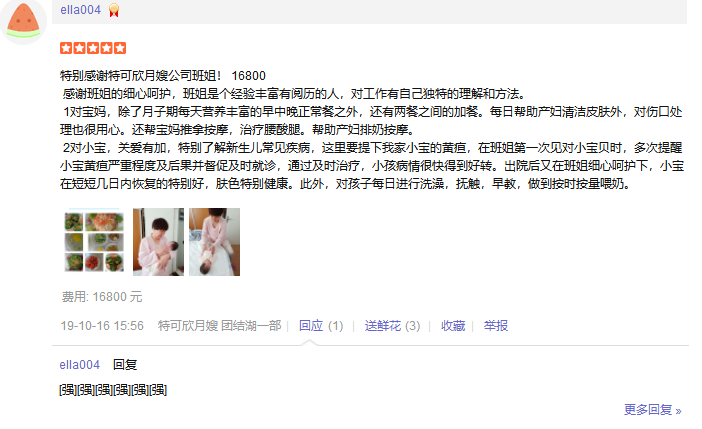Click the third orange rating star
This screenshot has height=429, width=702.
coord(93,48)
